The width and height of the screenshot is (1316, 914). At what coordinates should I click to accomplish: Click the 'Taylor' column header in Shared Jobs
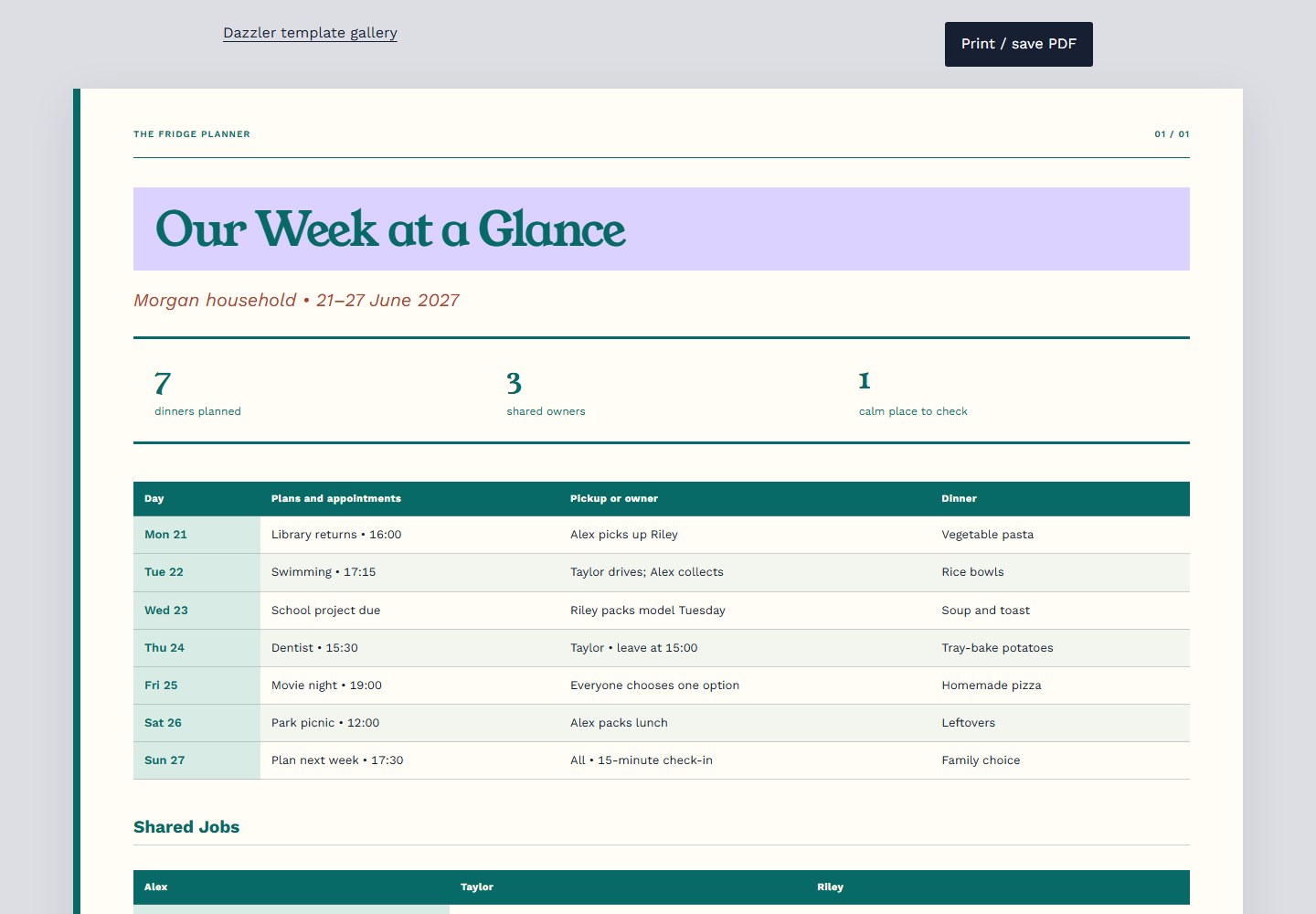628,887
